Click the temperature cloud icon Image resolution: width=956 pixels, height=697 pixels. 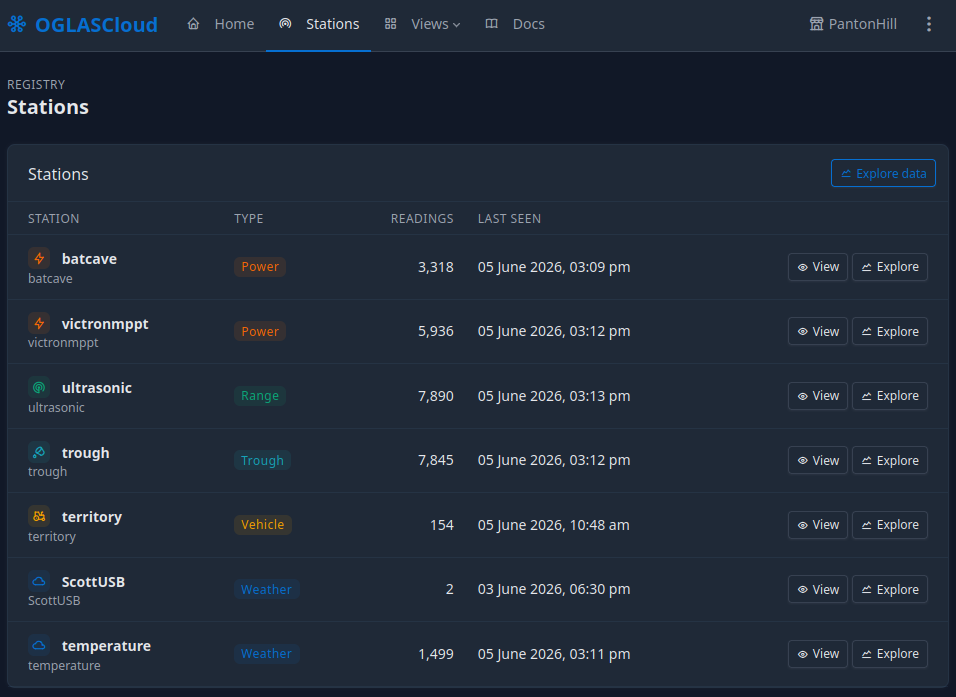[39, 645]
